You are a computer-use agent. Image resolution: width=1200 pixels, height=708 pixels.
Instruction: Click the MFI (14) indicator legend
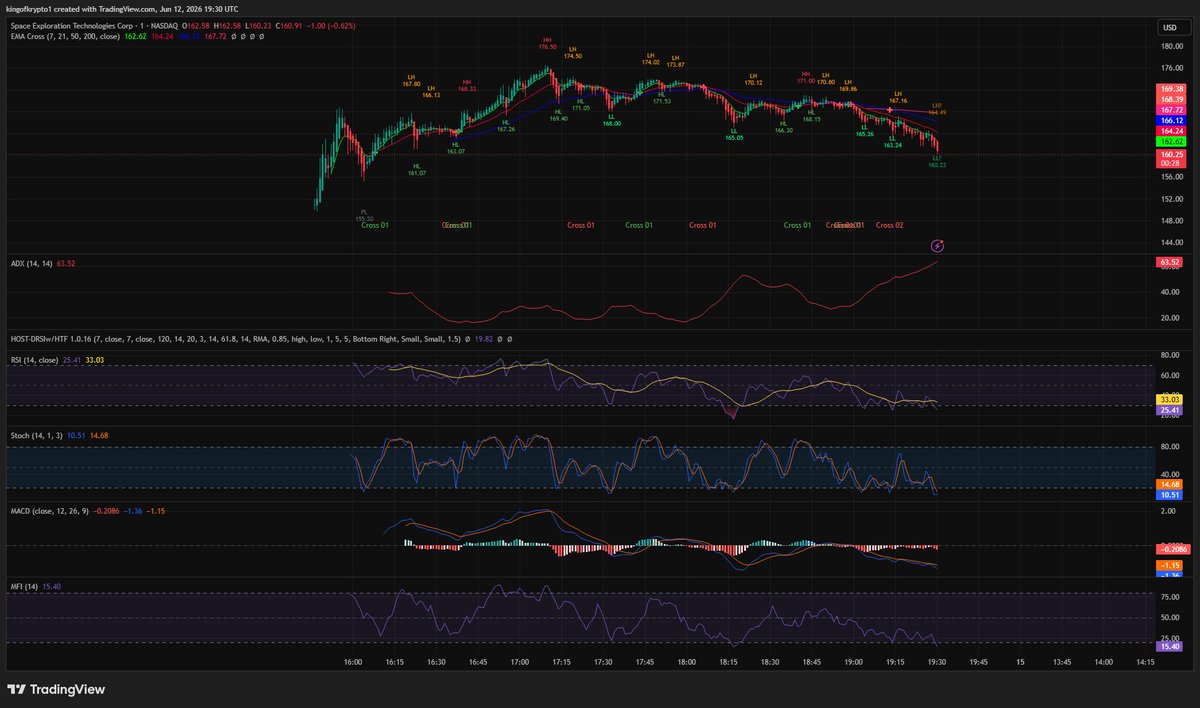tap(23, 586)
